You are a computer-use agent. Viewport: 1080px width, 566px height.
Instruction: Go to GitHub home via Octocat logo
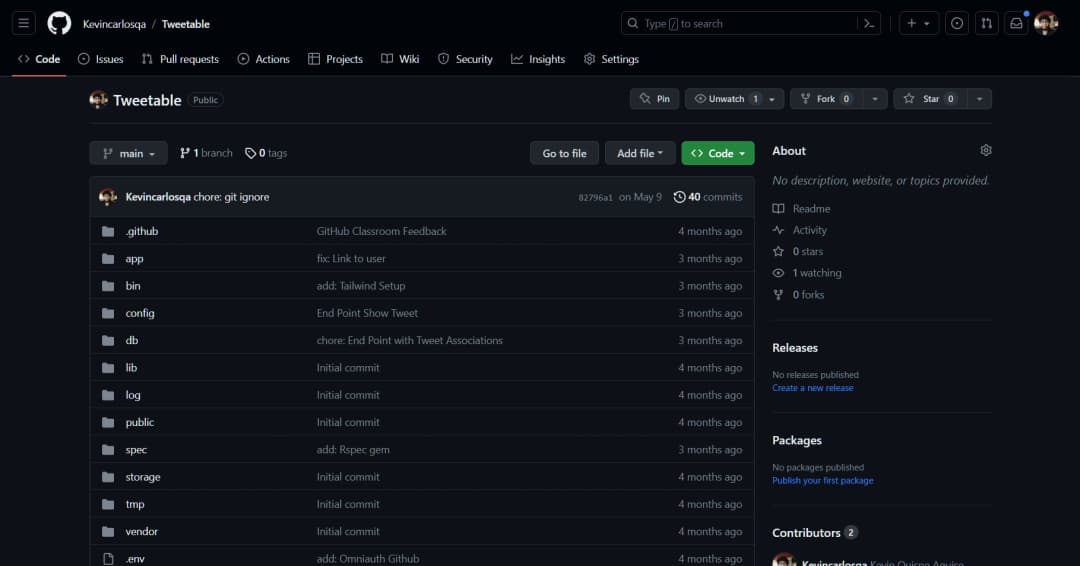point(59,23)
